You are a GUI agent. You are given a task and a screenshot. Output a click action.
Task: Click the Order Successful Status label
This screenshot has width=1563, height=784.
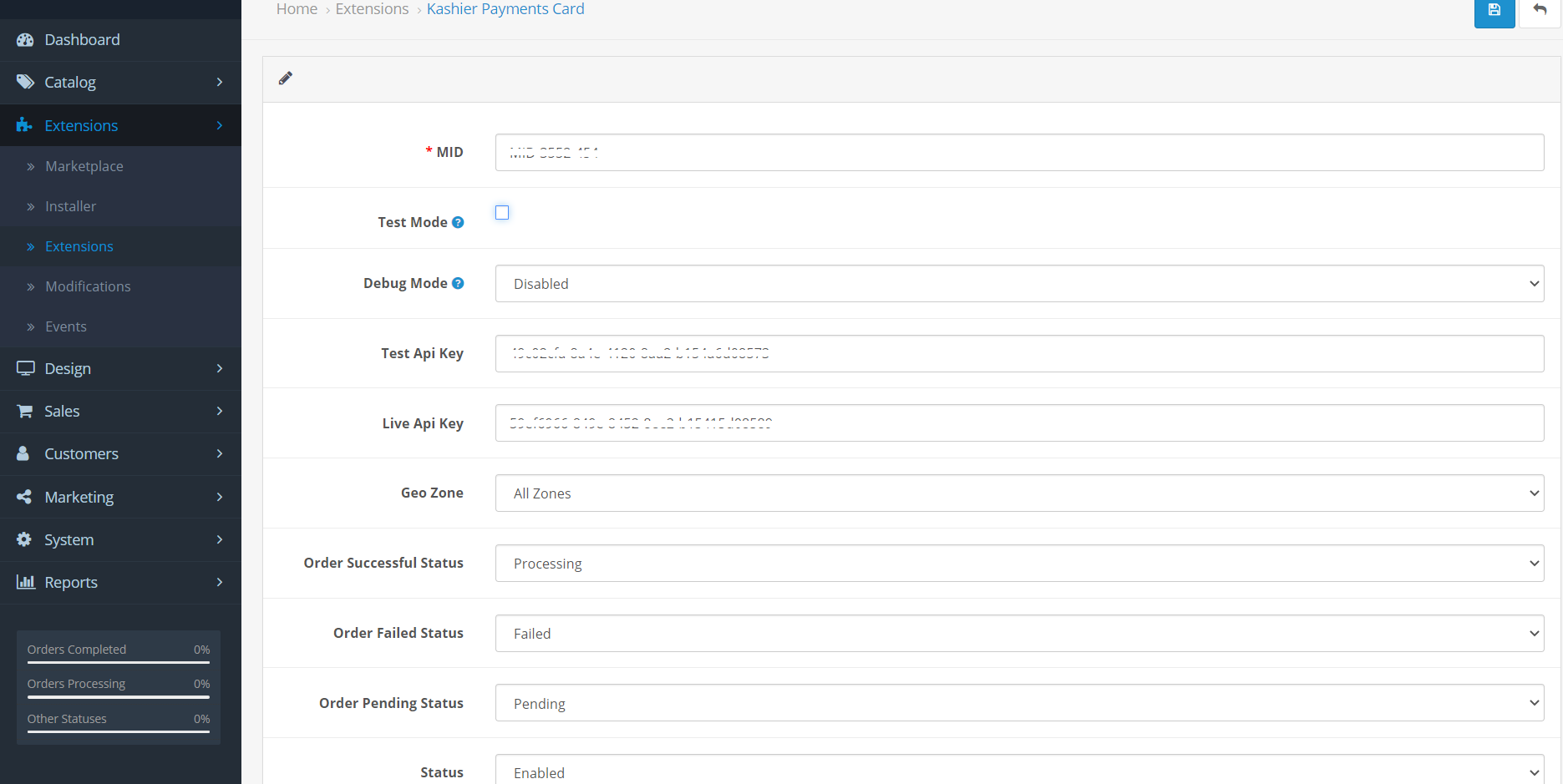(383, 563)
